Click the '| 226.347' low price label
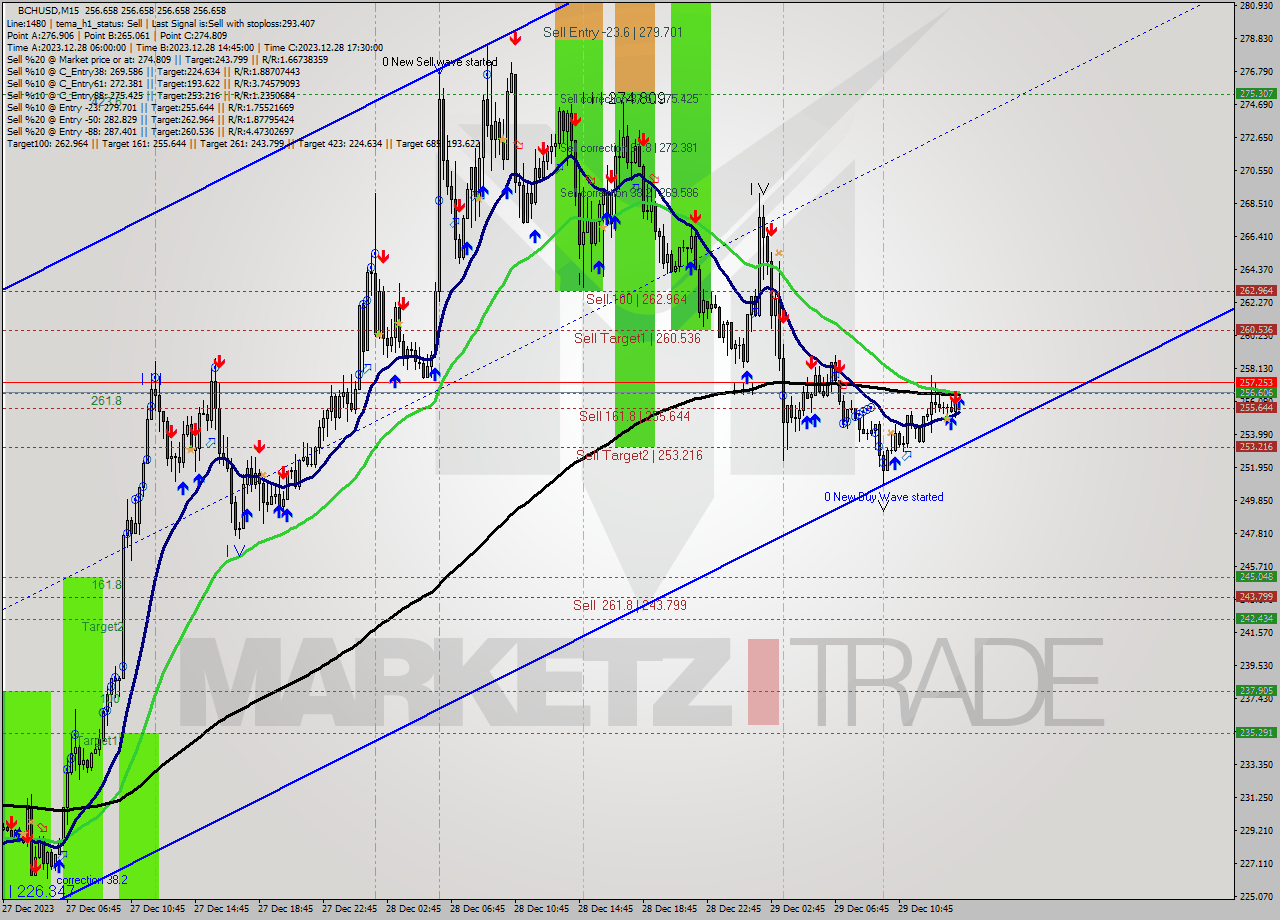This screenshot has height=920, width=1280. click(x=41, y=890)
